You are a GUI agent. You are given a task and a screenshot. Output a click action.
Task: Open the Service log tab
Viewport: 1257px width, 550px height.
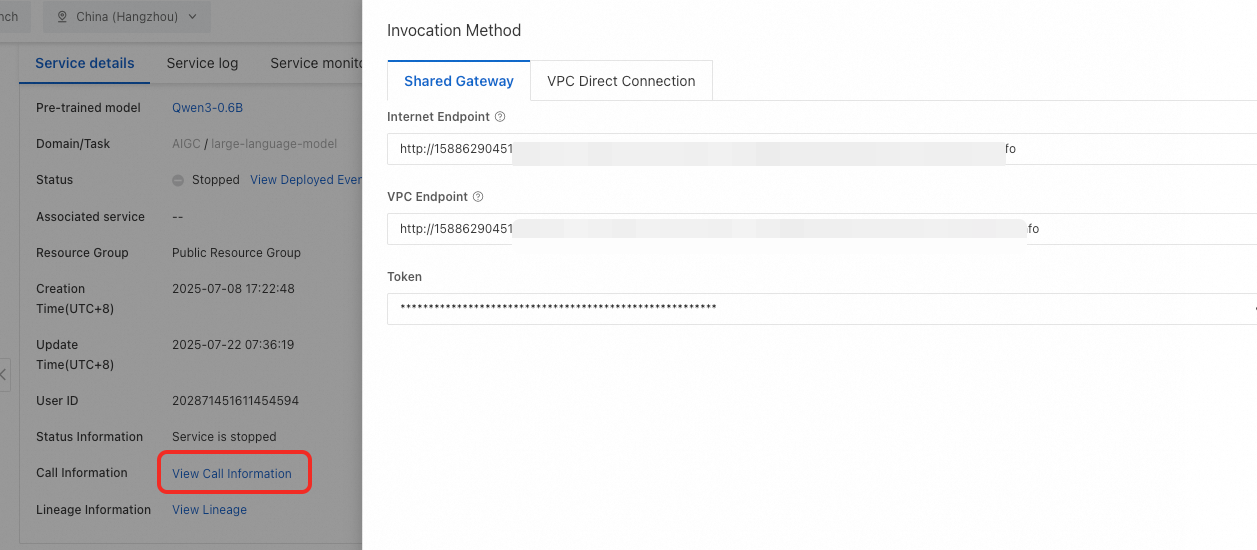click(x=202, y=63)
